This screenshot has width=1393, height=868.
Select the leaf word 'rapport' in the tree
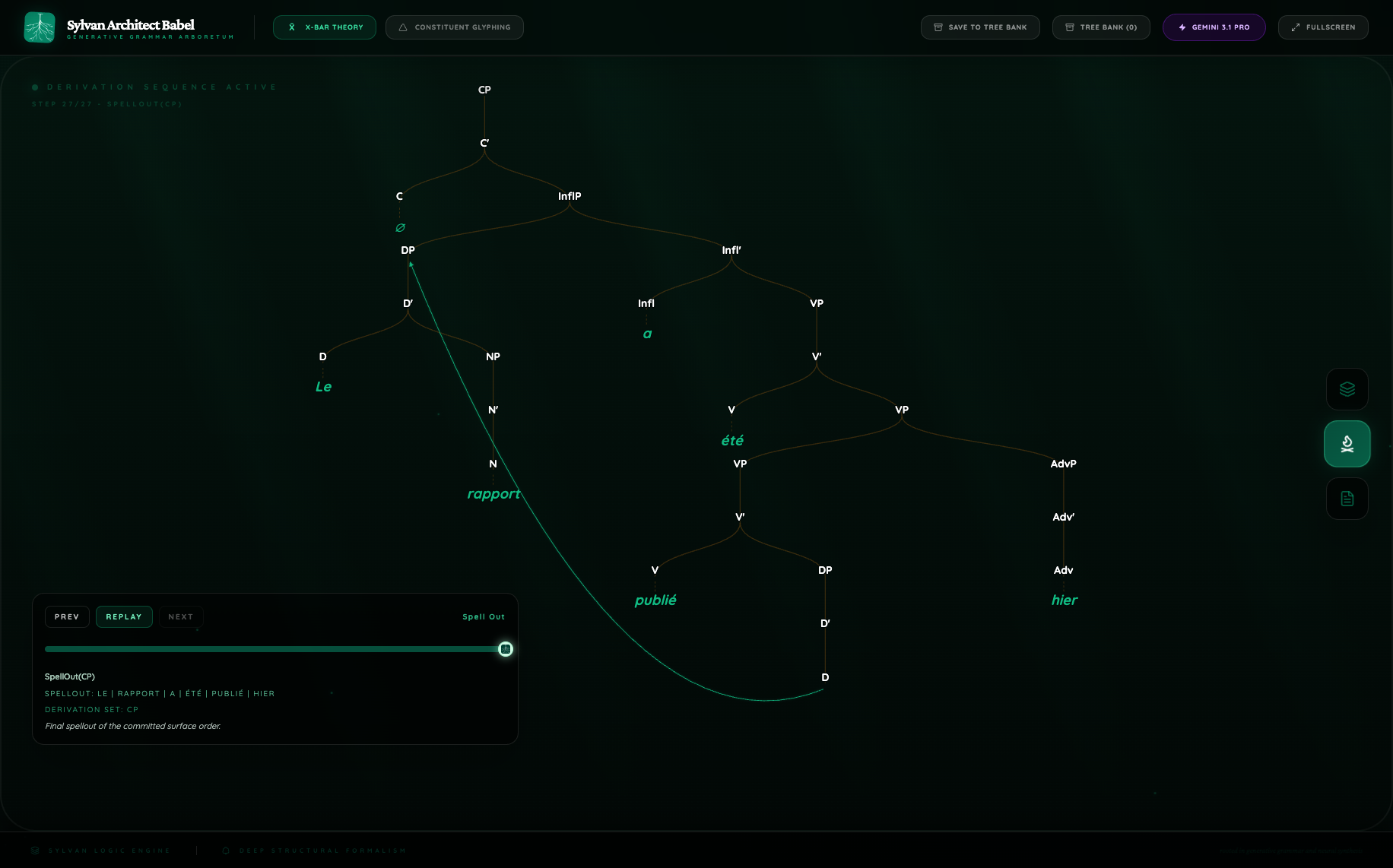pyautogui.click(x=493, y=493)
